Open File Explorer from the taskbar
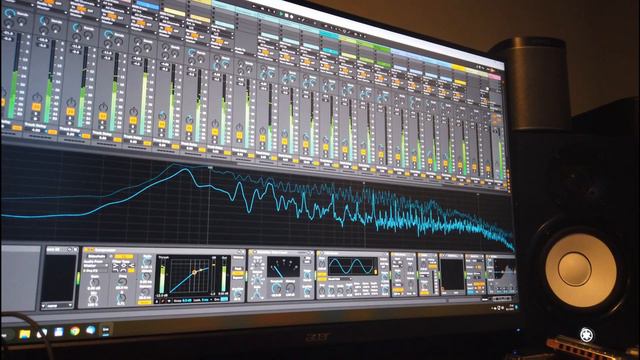 tap(24, 334)
